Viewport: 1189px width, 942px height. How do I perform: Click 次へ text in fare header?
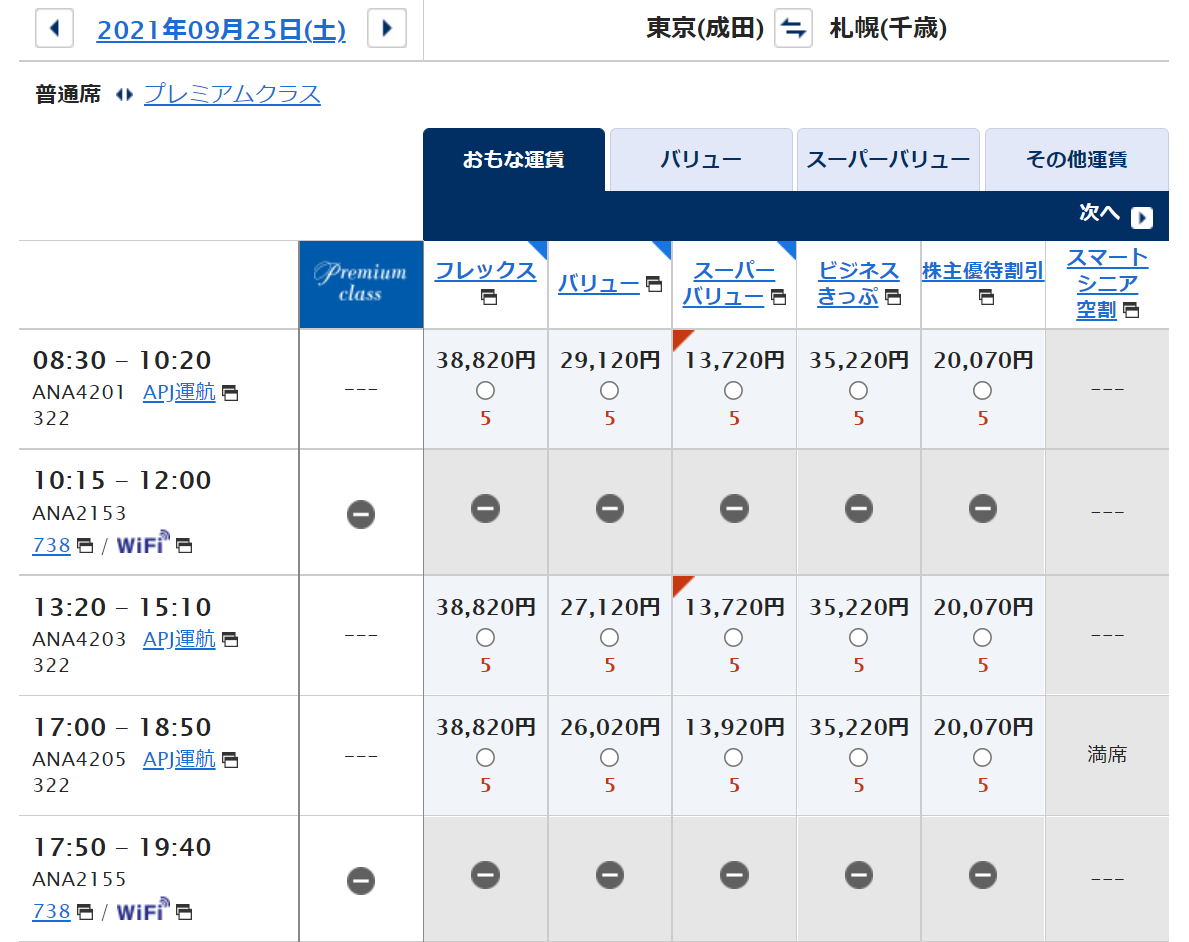pyautogui.click(x=1099, y=212)
